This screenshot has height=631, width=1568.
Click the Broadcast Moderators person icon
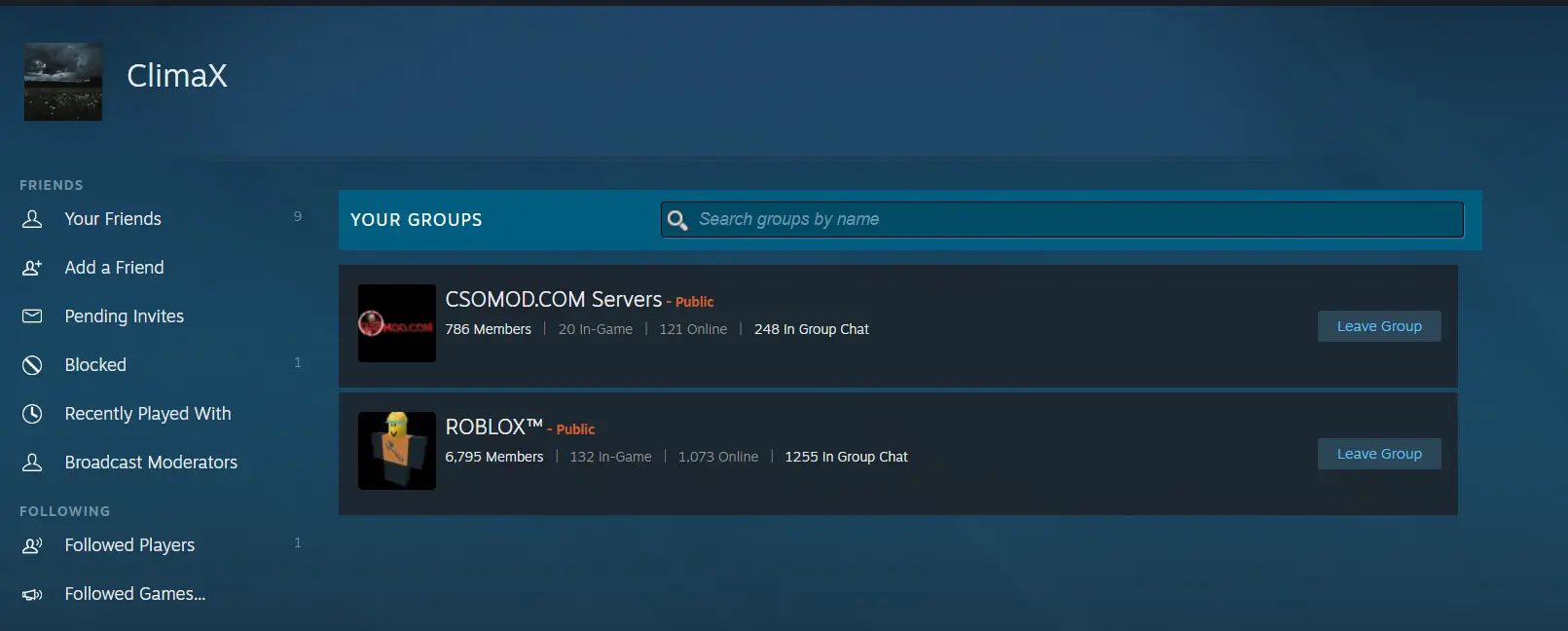[x=32, y=463]
